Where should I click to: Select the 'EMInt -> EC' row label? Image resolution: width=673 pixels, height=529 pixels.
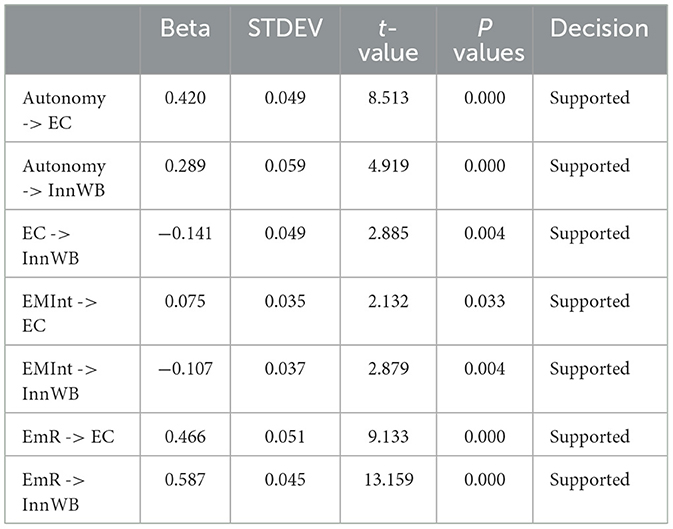coord(58,311)
